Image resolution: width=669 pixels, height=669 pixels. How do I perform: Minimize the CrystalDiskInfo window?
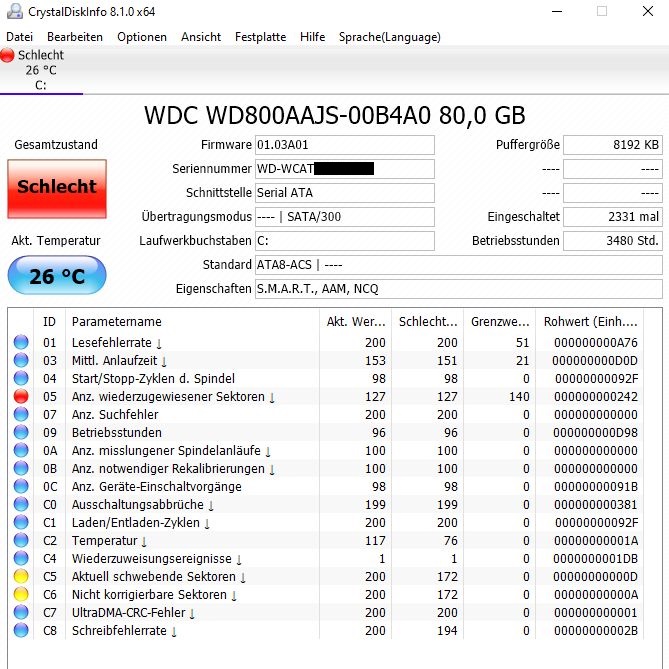click(x=557, y=11)
